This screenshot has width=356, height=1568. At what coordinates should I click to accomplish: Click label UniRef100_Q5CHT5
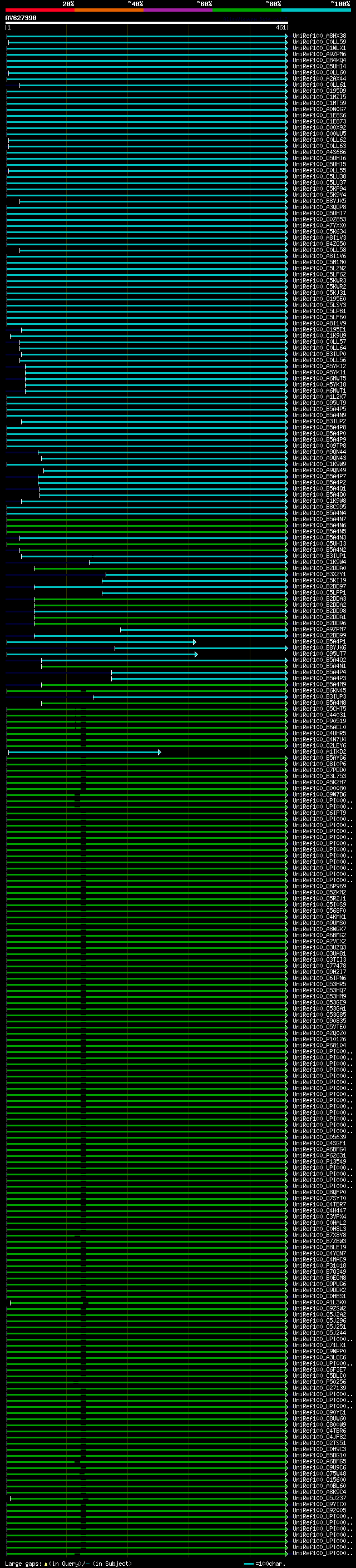(319, 709)
